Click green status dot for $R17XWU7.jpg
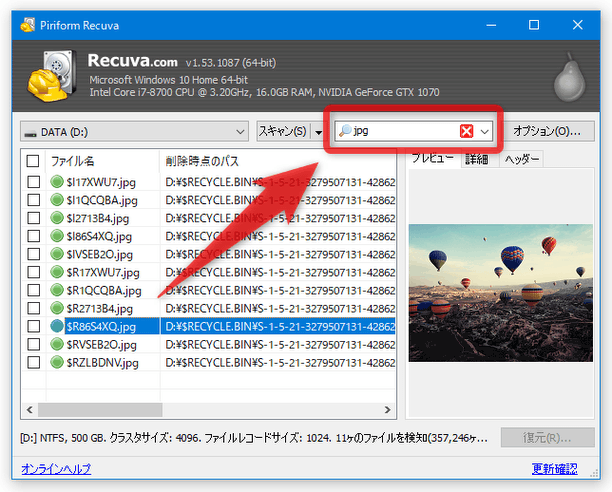612x492 pixels. click(x=57, y=272)
